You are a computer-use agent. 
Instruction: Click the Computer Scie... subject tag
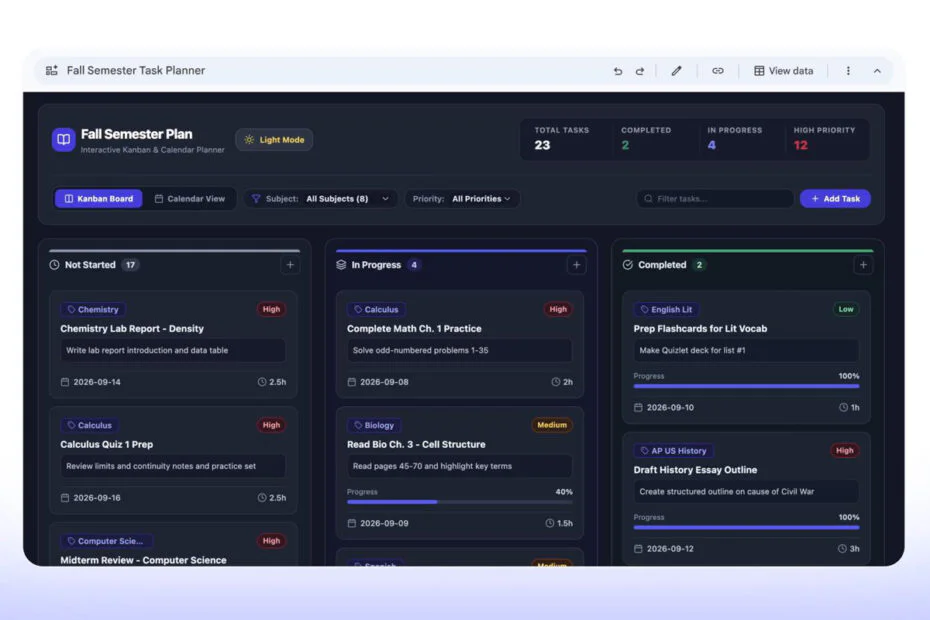coord(106,541)
